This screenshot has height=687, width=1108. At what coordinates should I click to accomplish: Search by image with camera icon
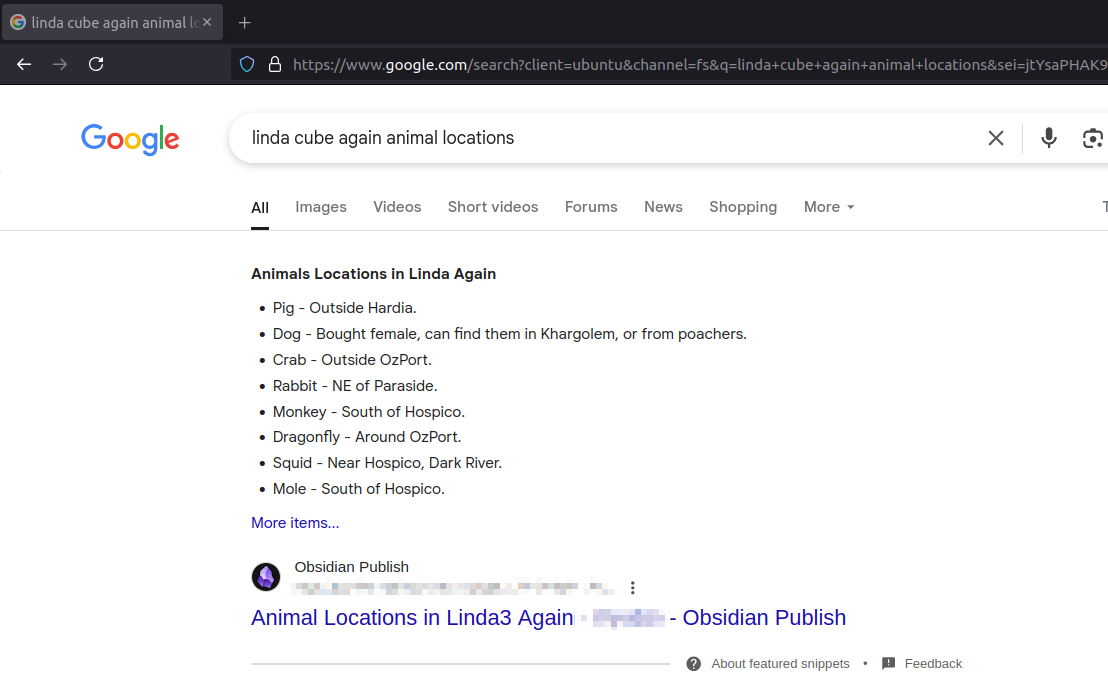click(x=1092, y=138)
